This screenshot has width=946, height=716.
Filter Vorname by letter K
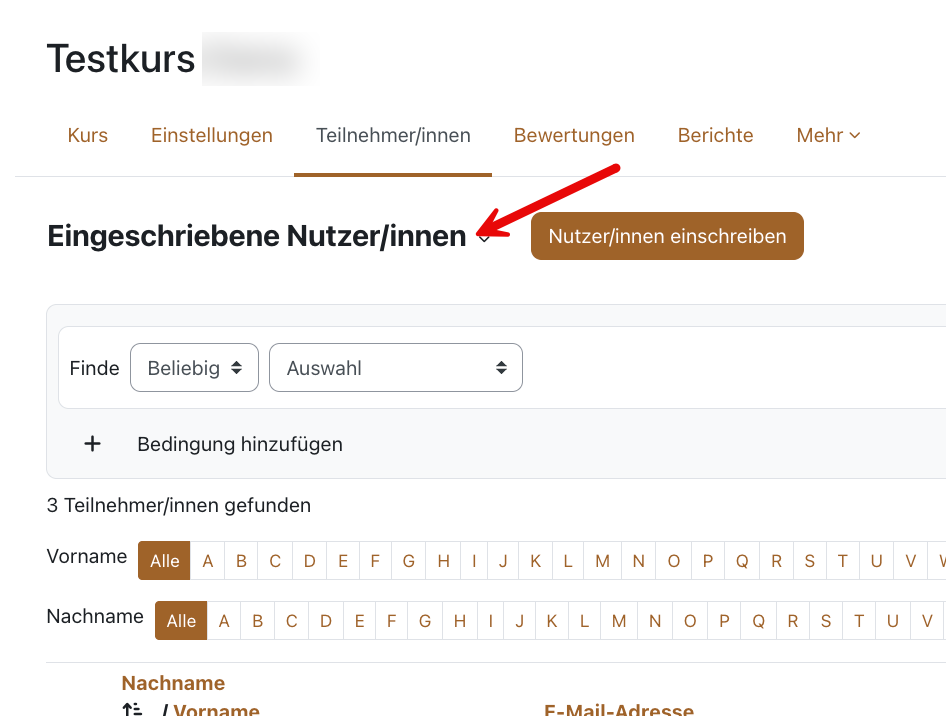coord(535,561)
